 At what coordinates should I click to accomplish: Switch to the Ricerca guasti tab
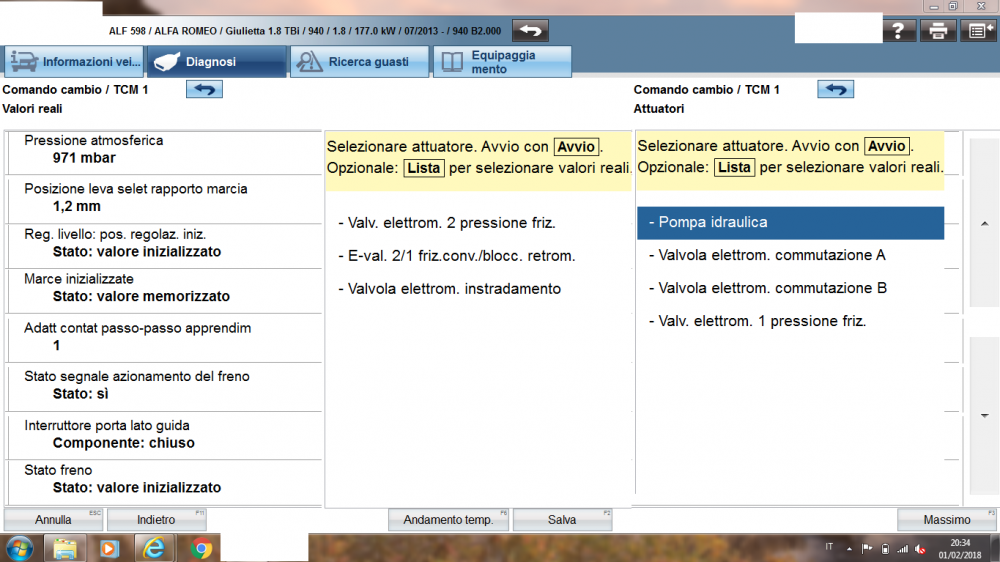pyautogui.click(x=358, y=62)
